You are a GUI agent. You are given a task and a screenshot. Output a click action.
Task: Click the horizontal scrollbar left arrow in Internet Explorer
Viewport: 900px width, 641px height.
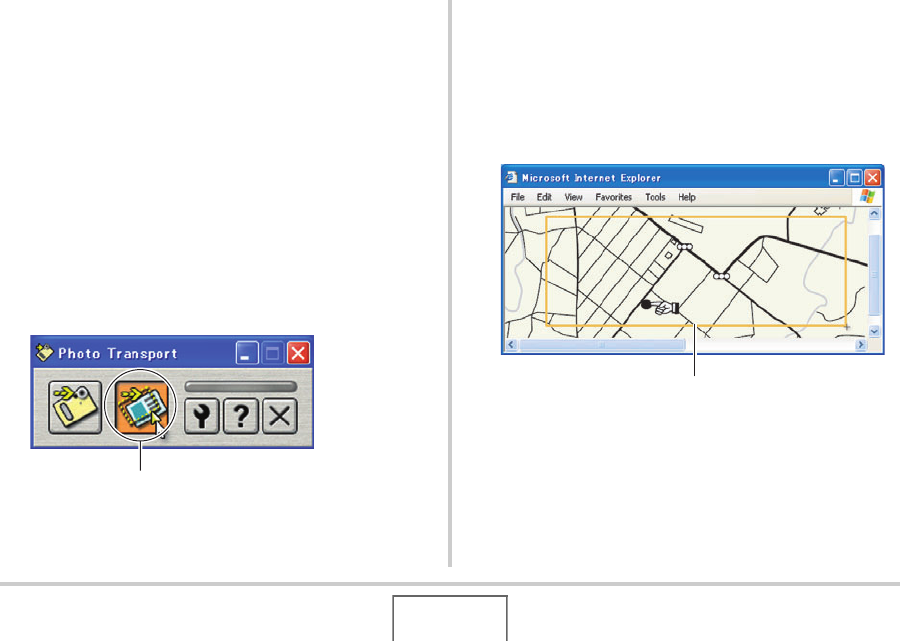(511, 345)
